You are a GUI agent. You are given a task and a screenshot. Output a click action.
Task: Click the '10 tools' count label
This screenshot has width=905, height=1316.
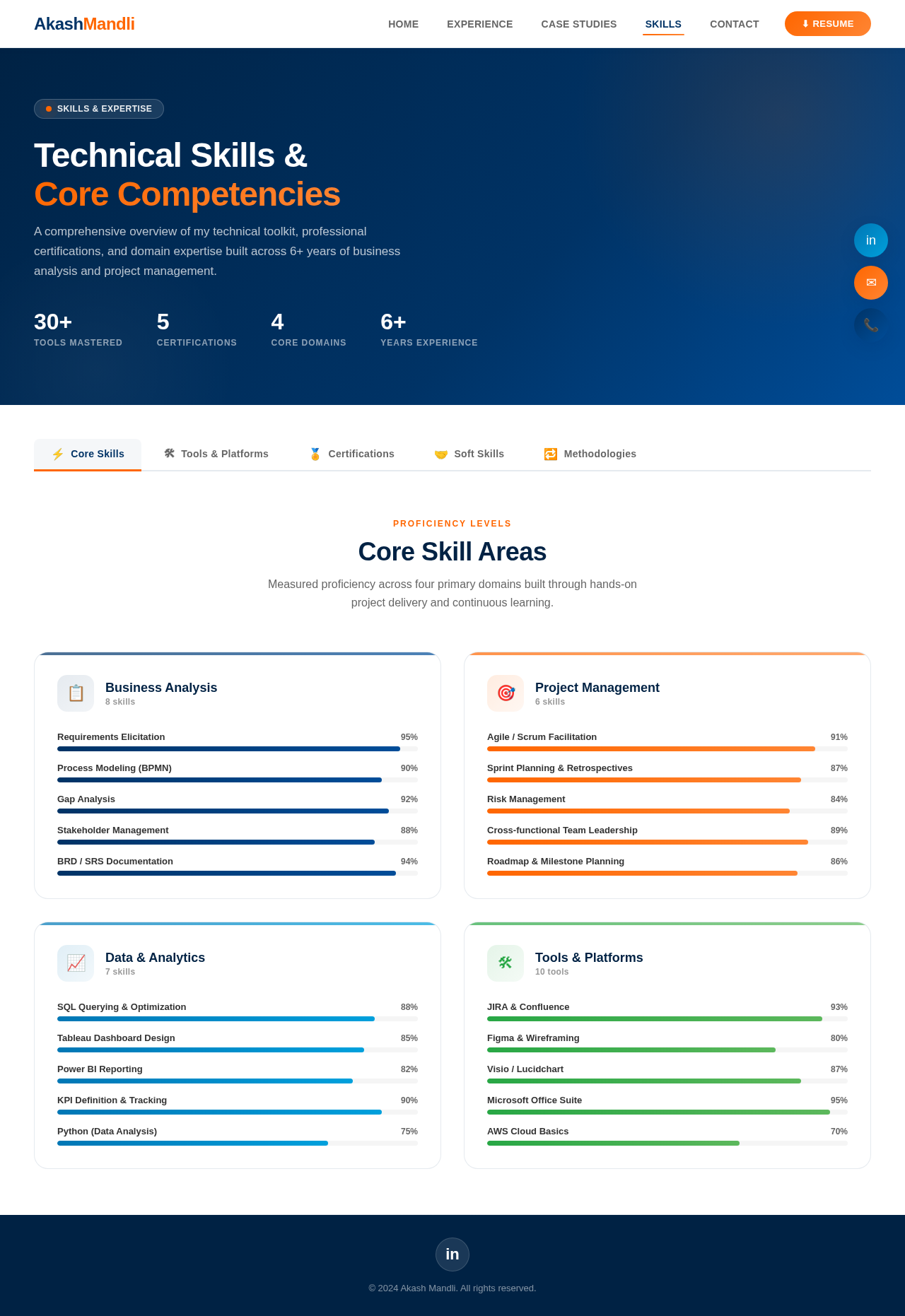tap(551, 972)
